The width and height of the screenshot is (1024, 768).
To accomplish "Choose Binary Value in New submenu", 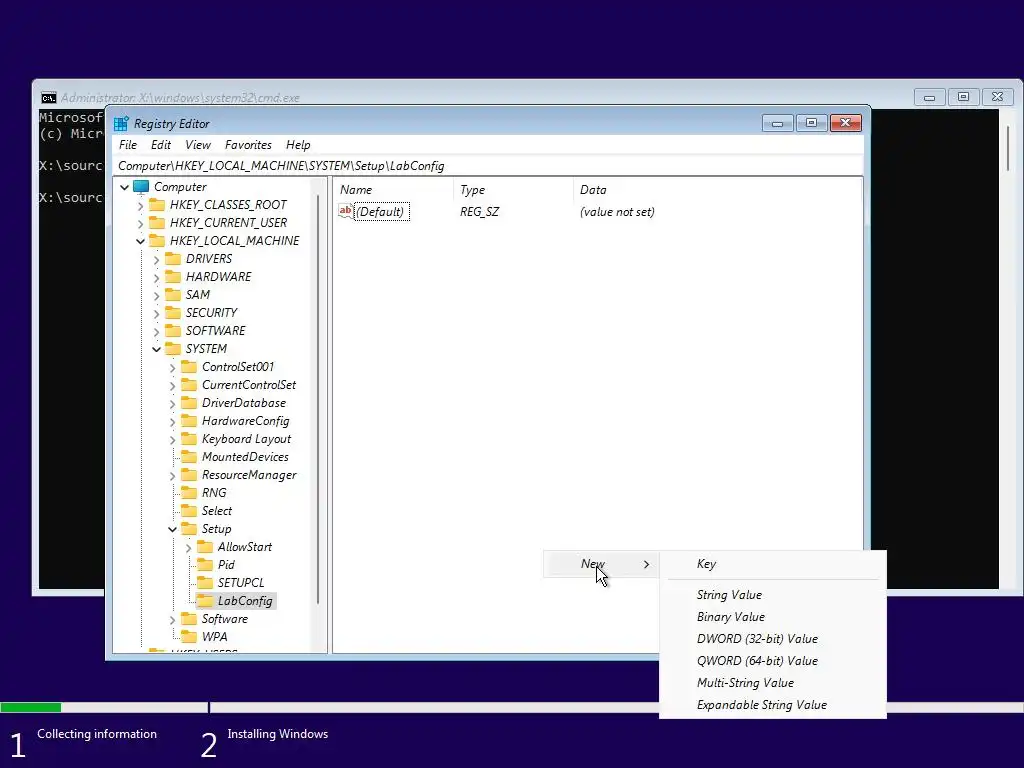I will point(773,616).
